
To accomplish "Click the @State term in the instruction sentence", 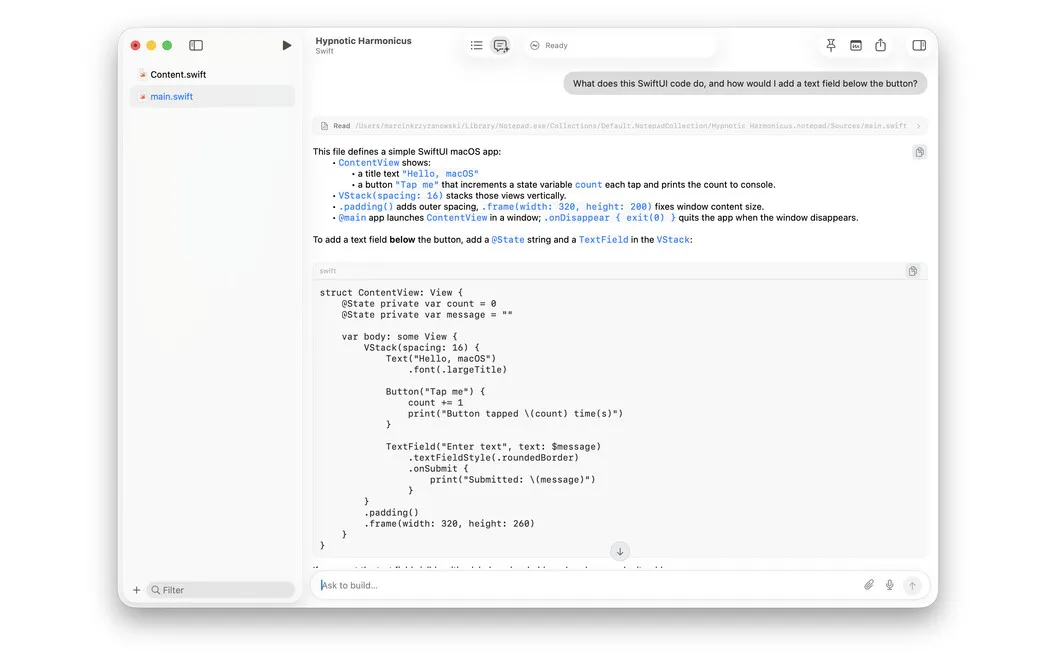I will (x=508, y=240).
